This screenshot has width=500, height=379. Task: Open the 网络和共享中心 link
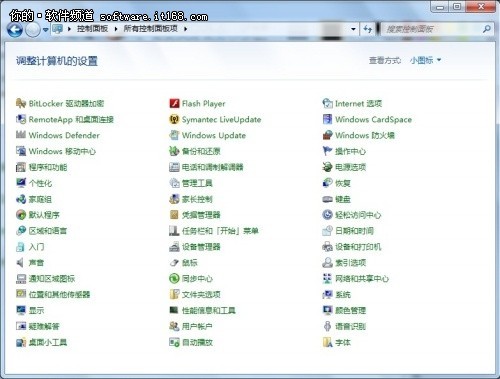pyautogui.click(x=362, y=279)
